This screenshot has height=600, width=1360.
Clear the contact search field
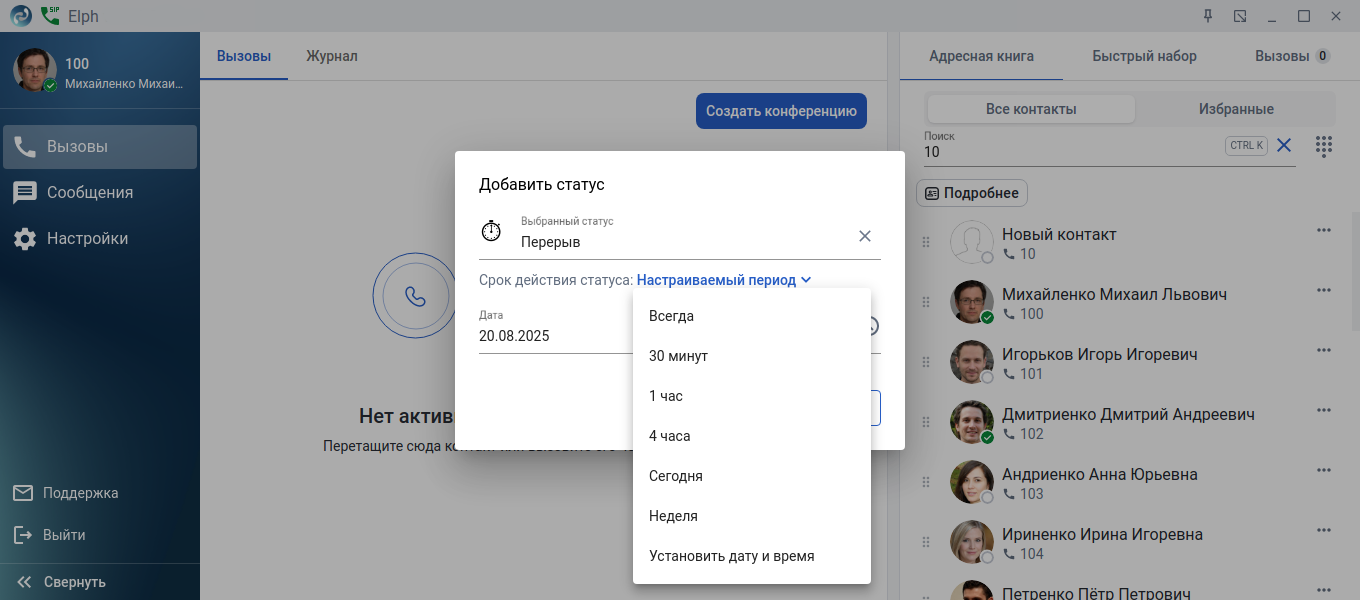coord(1284,146)
